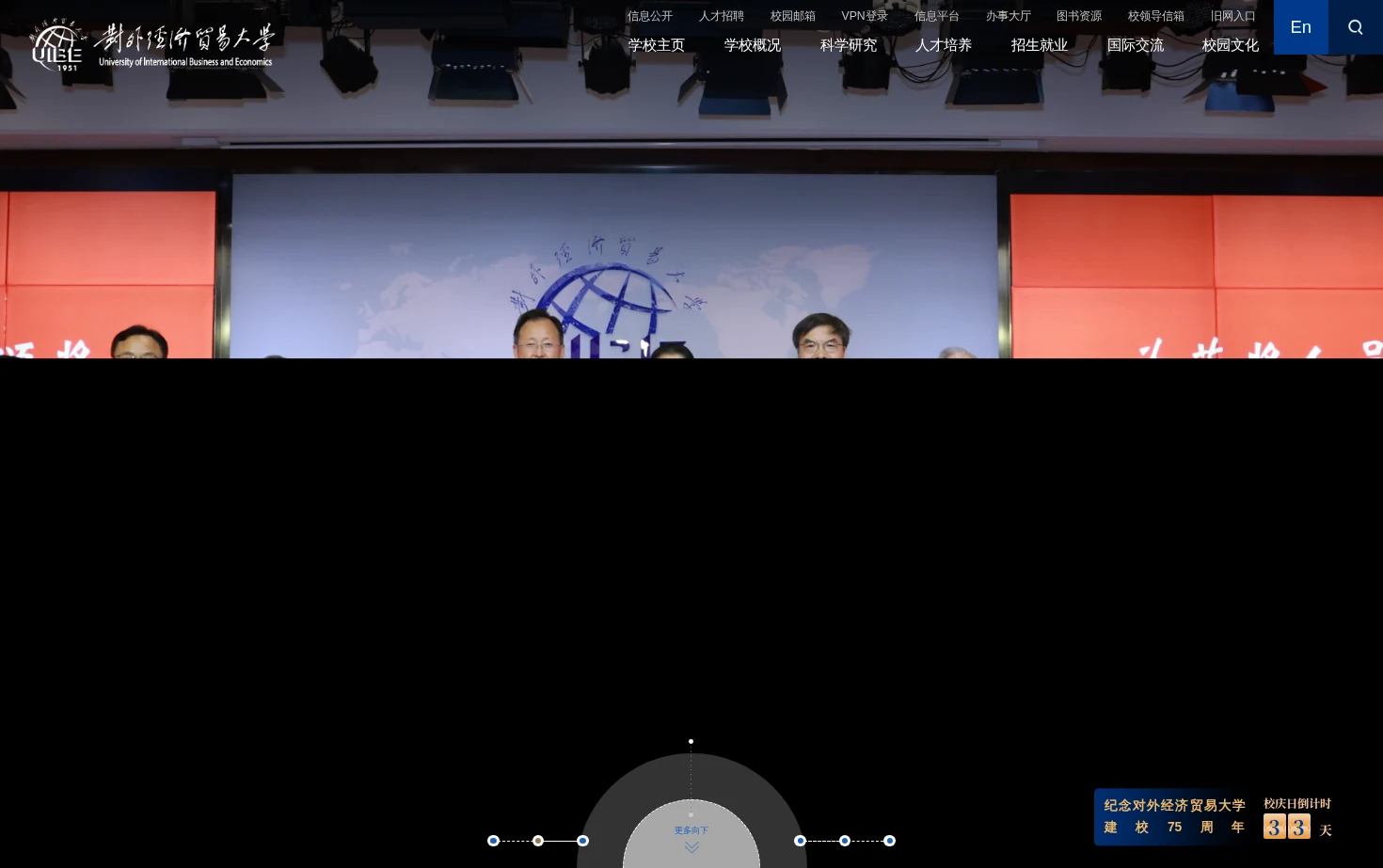1383x868 pixels.
Task: Open the 科学研究 menu
Action: (x=849, y=45)
